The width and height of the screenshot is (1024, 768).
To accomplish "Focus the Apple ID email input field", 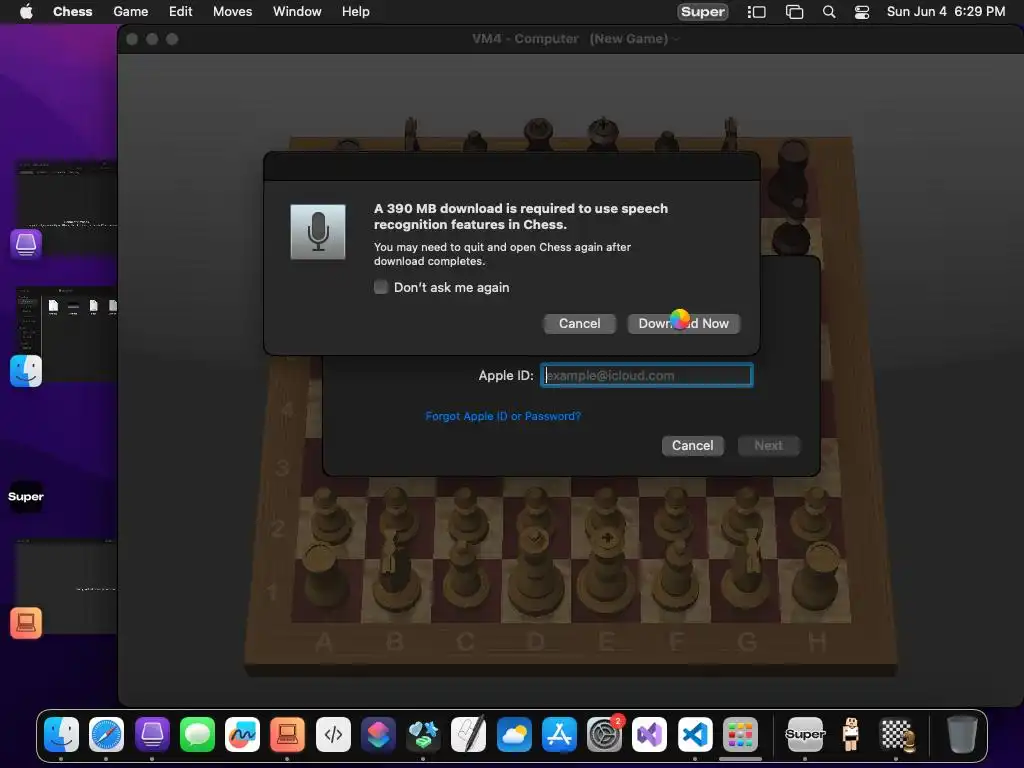I will [647, 376].
